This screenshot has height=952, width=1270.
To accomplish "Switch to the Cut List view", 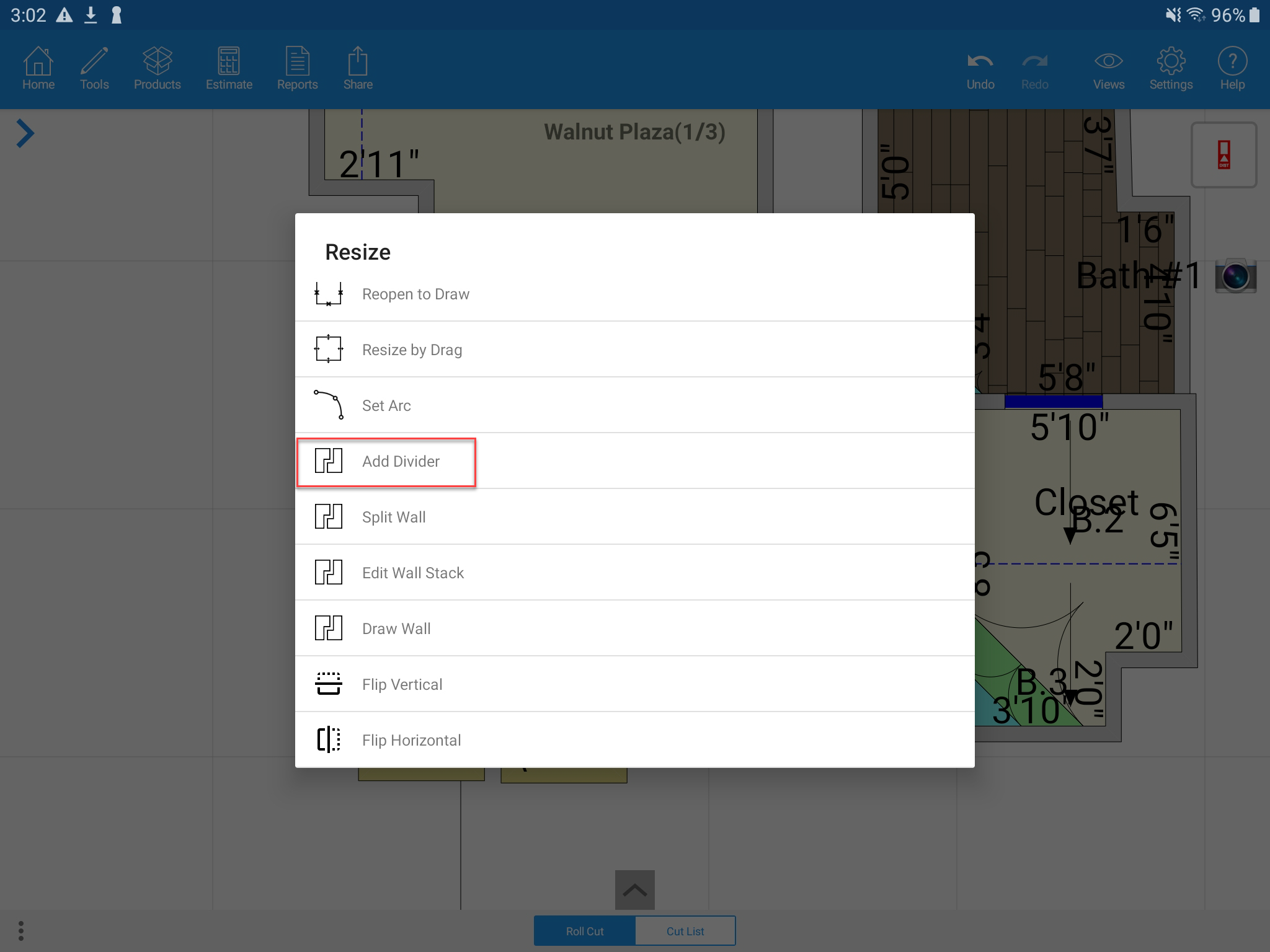I will point(685,931).
